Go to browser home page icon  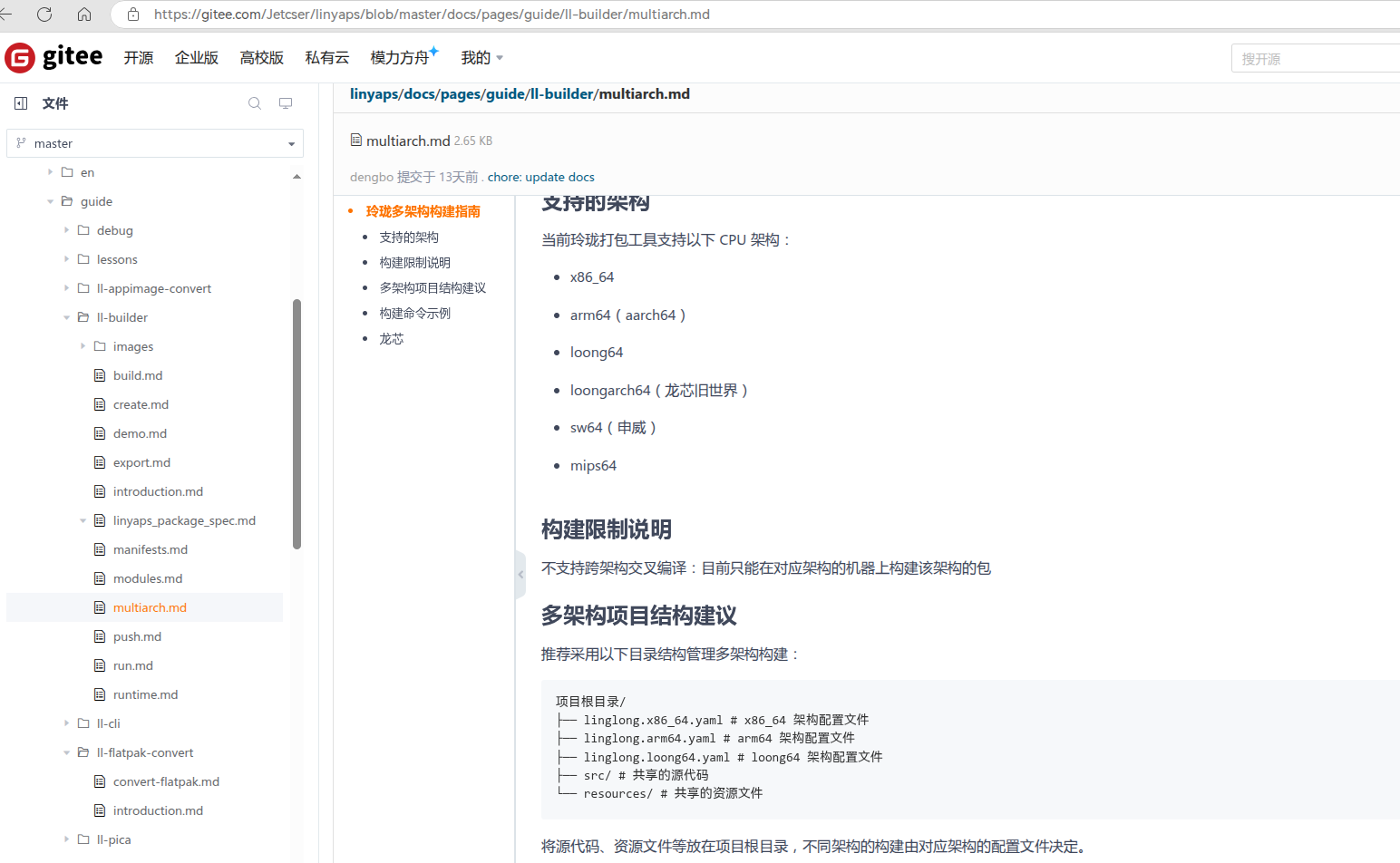(x=84, y=15)
